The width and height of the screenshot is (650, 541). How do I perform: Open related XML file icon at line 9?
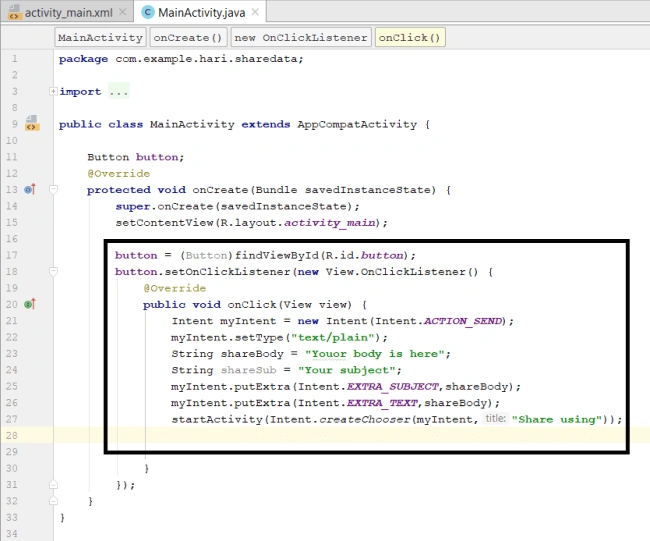[32, 123]
